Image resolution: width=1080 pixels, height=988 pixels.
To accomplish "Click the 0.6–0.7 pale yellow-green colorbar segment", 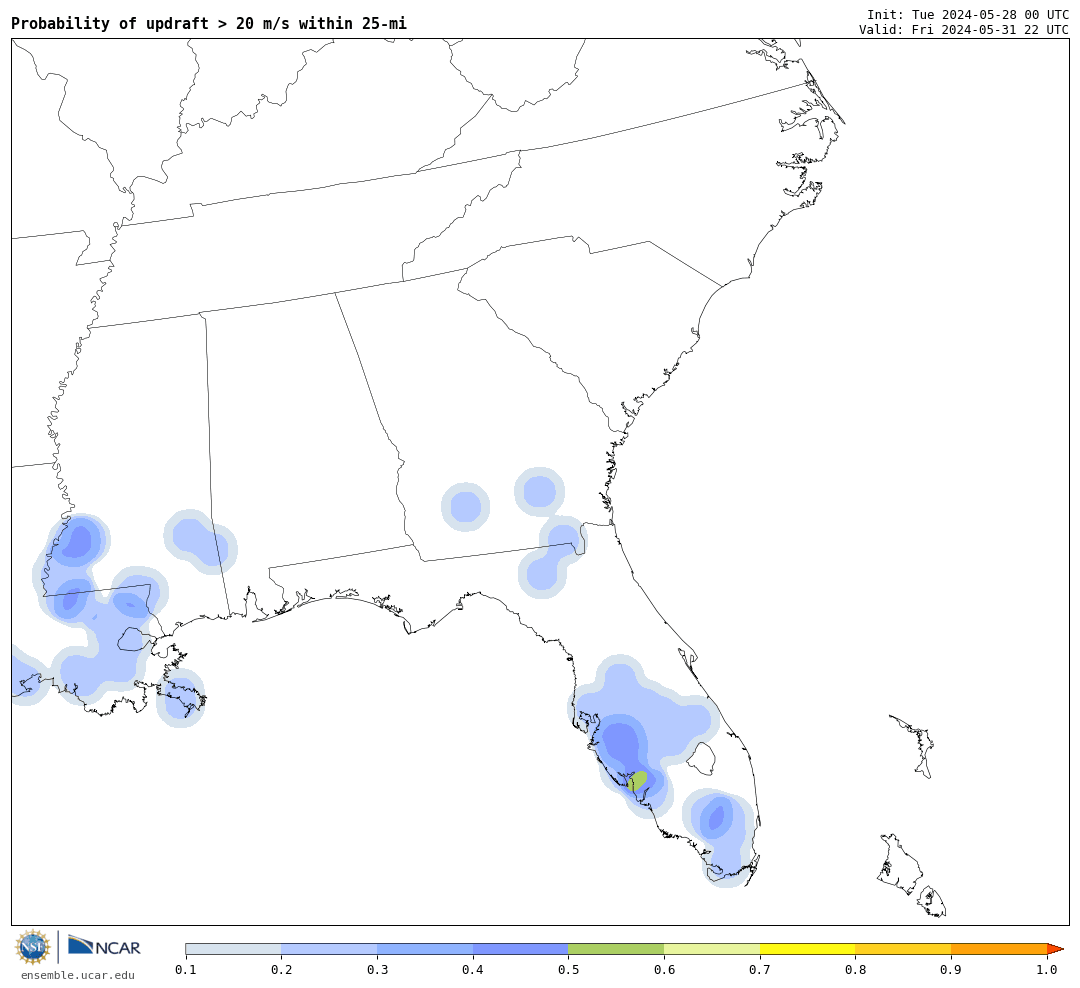I will [712, 949].
